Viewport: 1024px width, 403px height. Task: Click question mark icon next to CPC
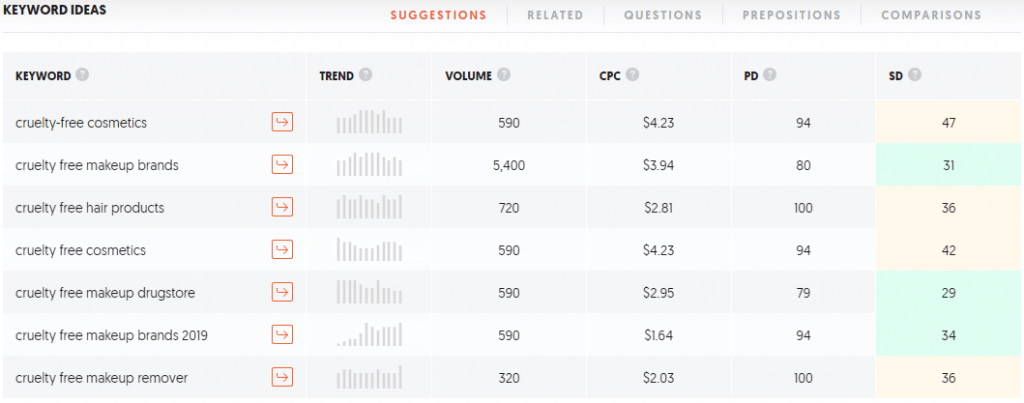(632, 75)
